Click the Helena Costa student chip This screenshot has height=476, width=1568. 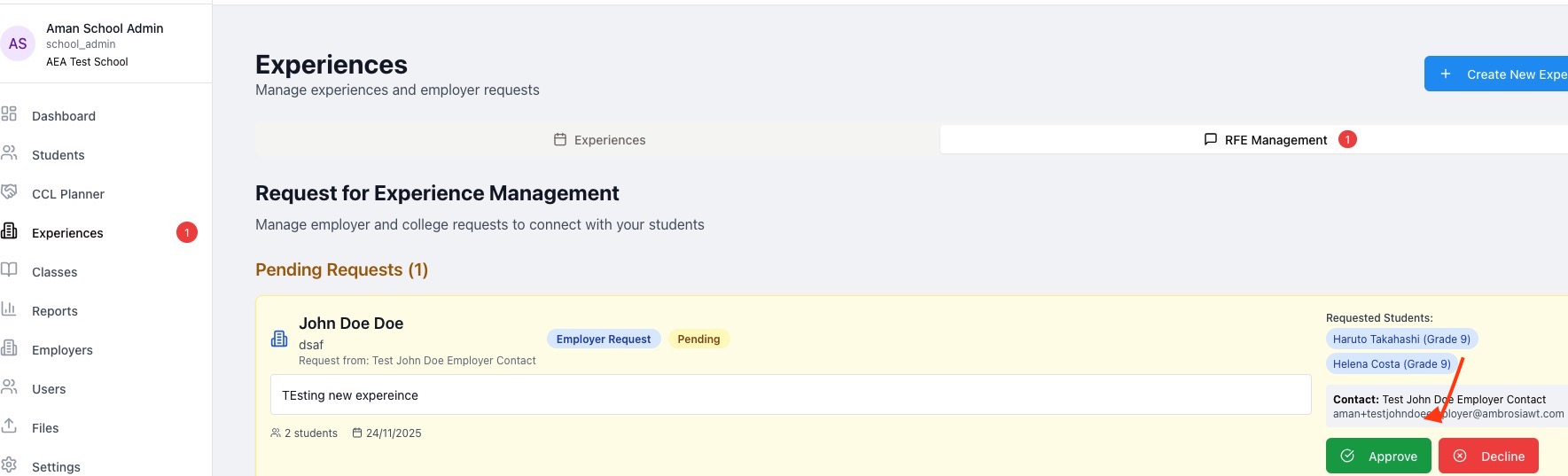pyautogui.click(x=1391, y=364)
